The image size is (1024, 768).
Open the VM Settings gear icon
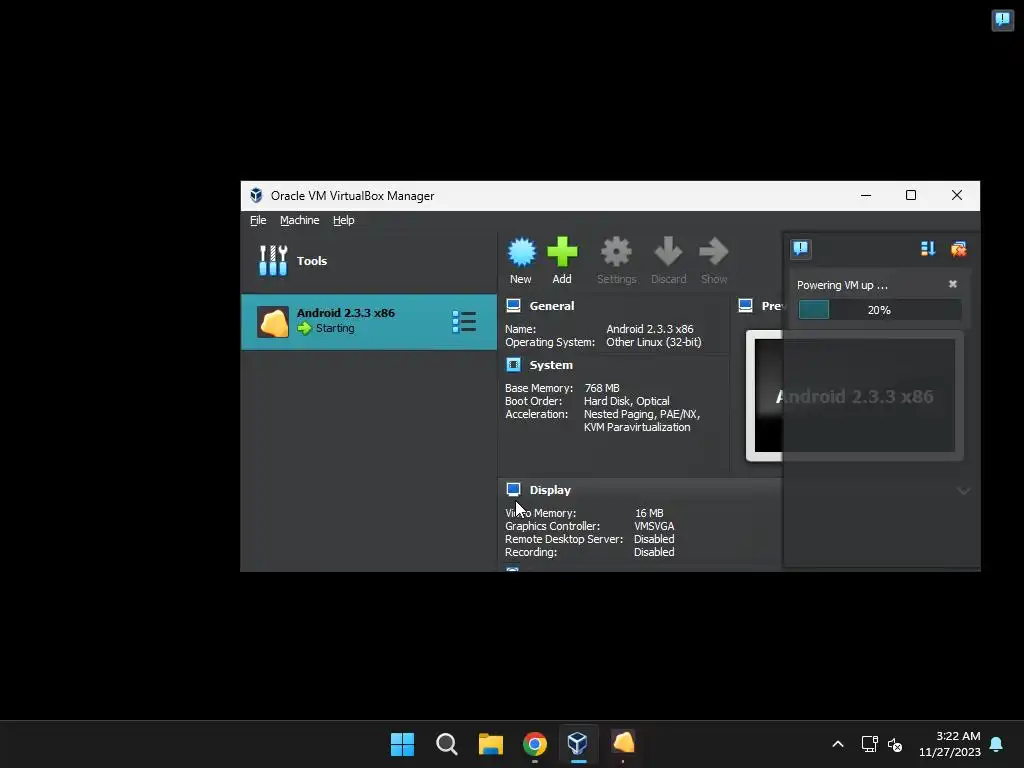pos(616,252)
